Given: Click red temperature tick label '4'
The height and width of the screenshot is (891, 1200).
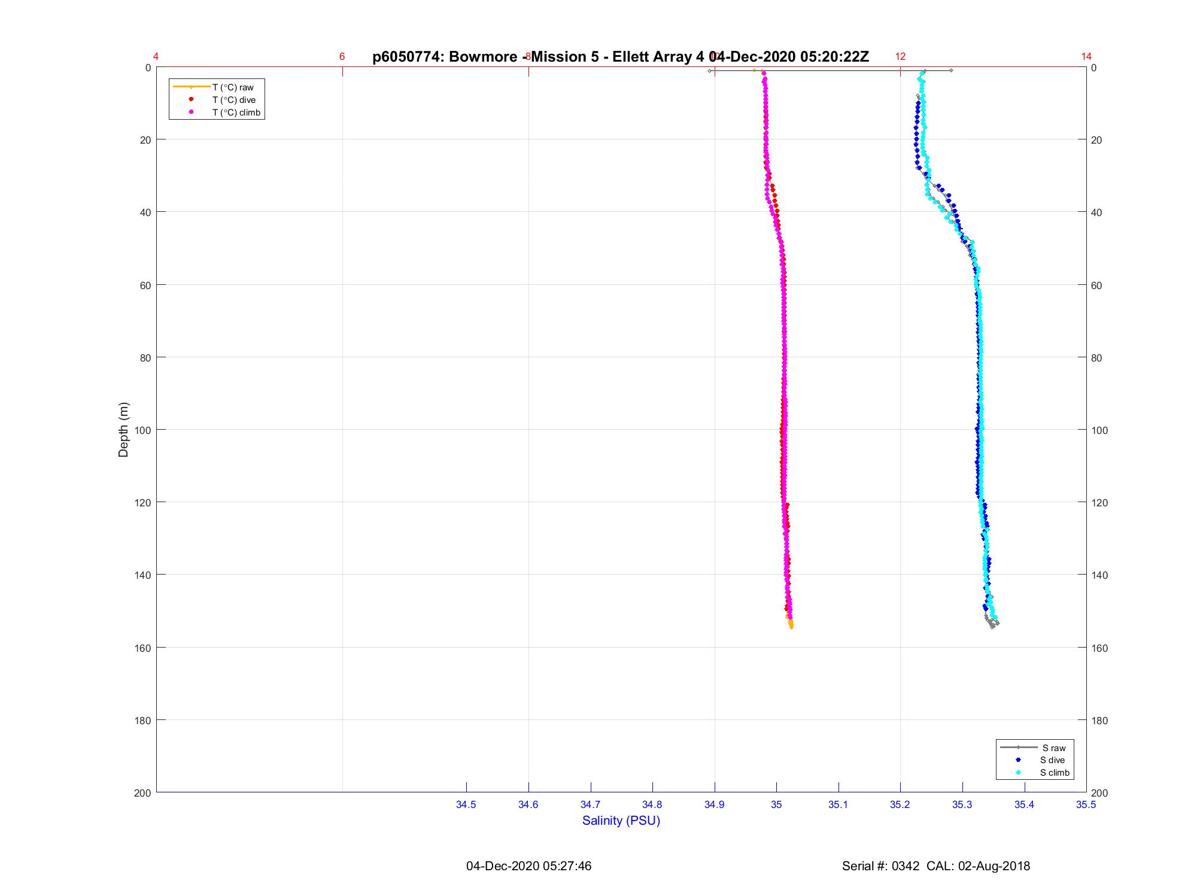Looking at the screenshot, I should (156, 57).
